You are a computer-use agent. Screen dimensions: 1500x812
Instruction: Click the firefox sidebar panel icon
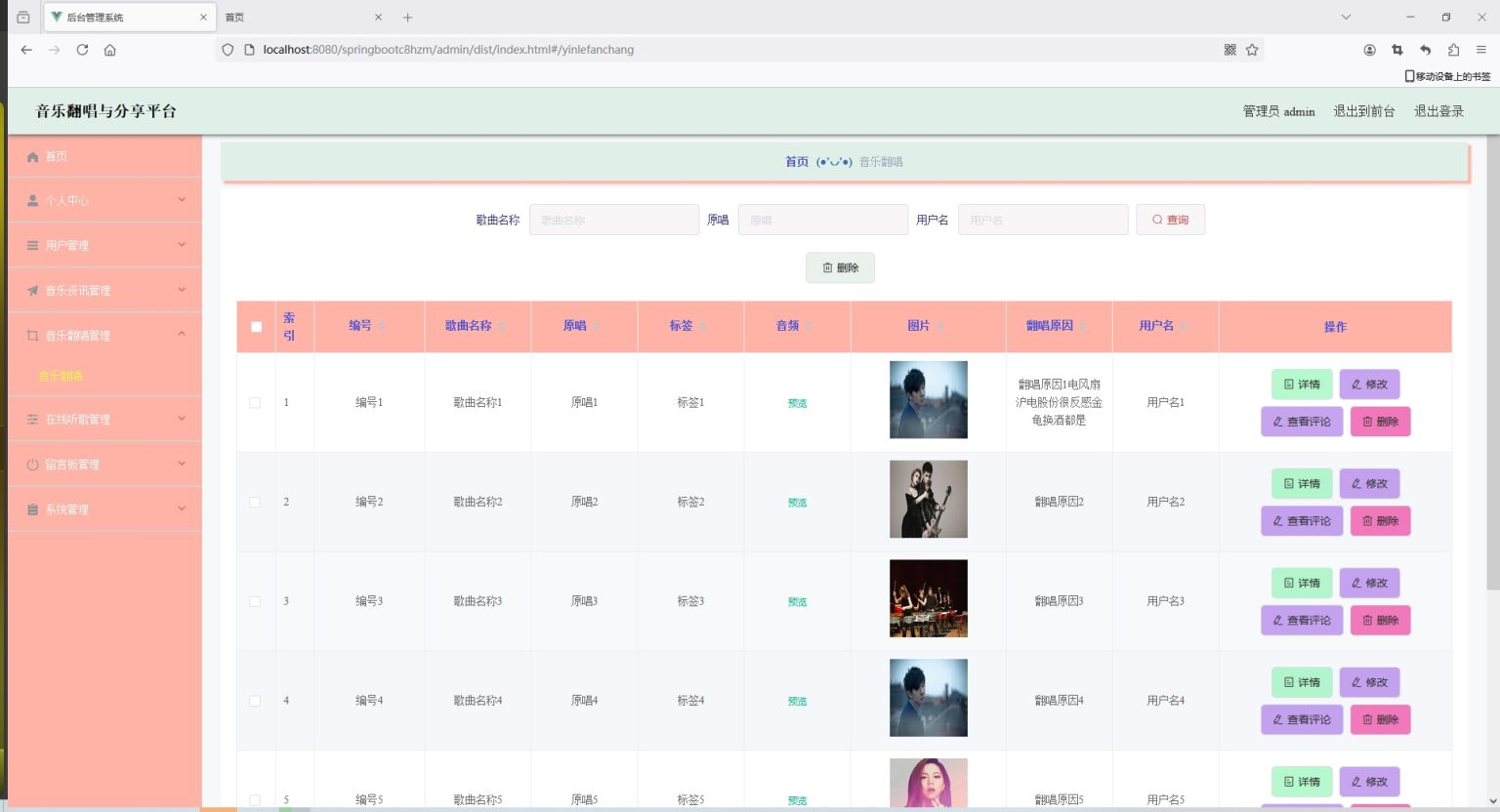click(x=23, y=18)
